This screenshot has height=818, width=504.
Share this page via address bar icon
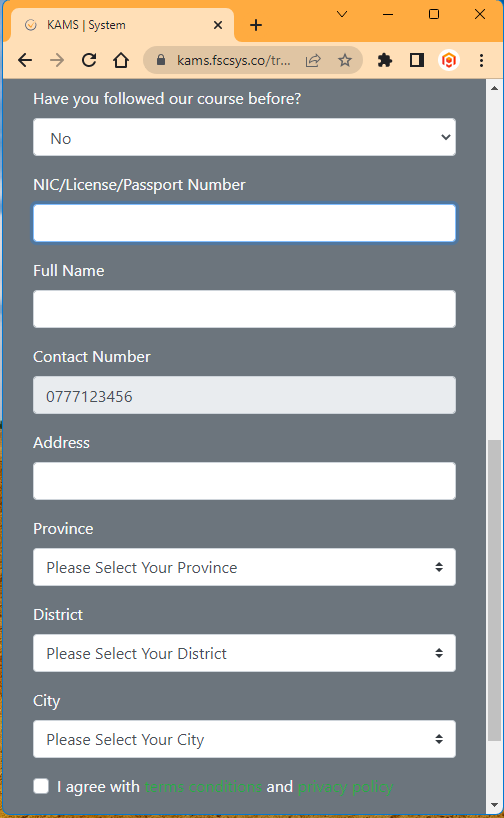tap(313, 61)
